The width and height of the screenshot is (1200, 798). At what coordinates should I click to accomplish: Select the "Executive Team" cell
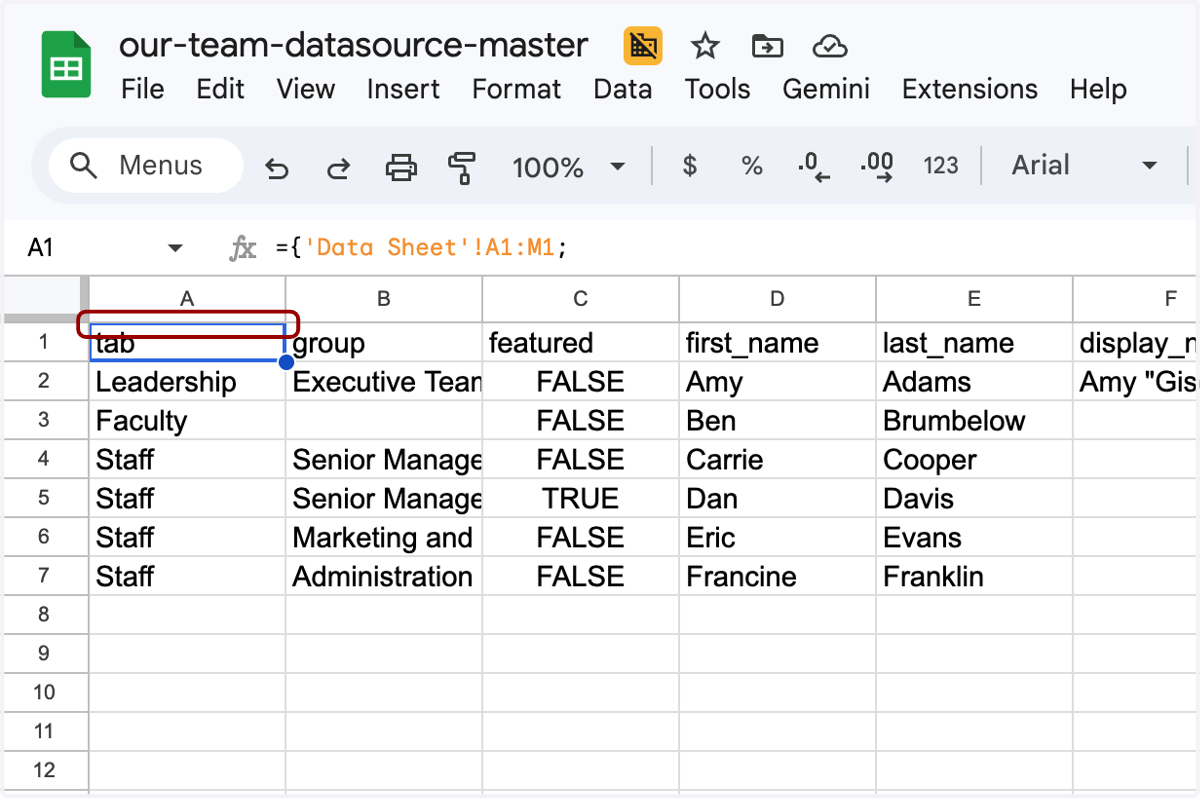pyautogui.click(x=384, y=382)
